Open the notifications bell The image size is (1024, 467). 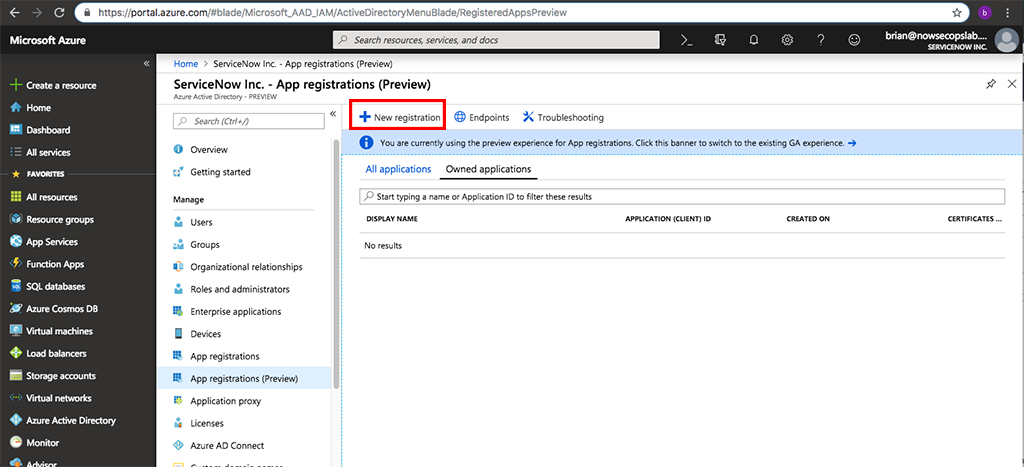(754, 40)
